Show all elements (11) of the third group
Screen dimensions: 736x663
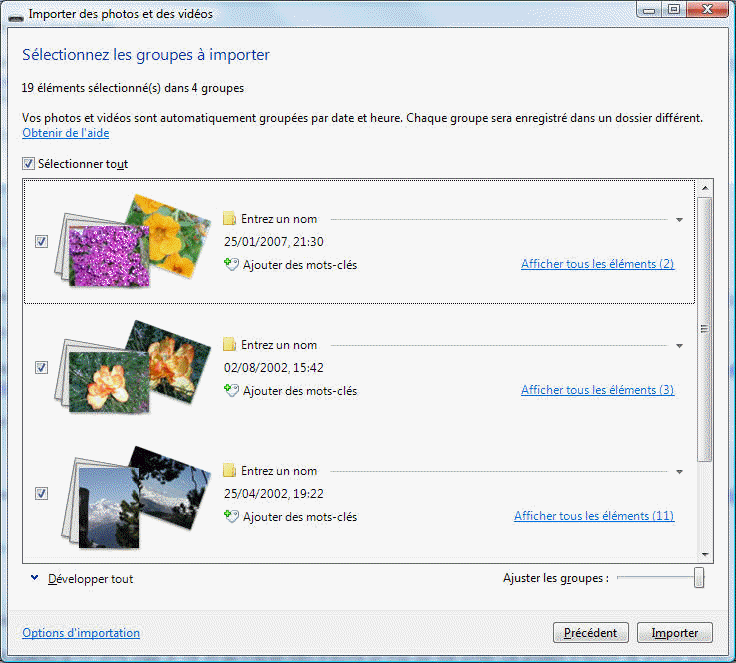pyautogui.click(x=594, y=516)
